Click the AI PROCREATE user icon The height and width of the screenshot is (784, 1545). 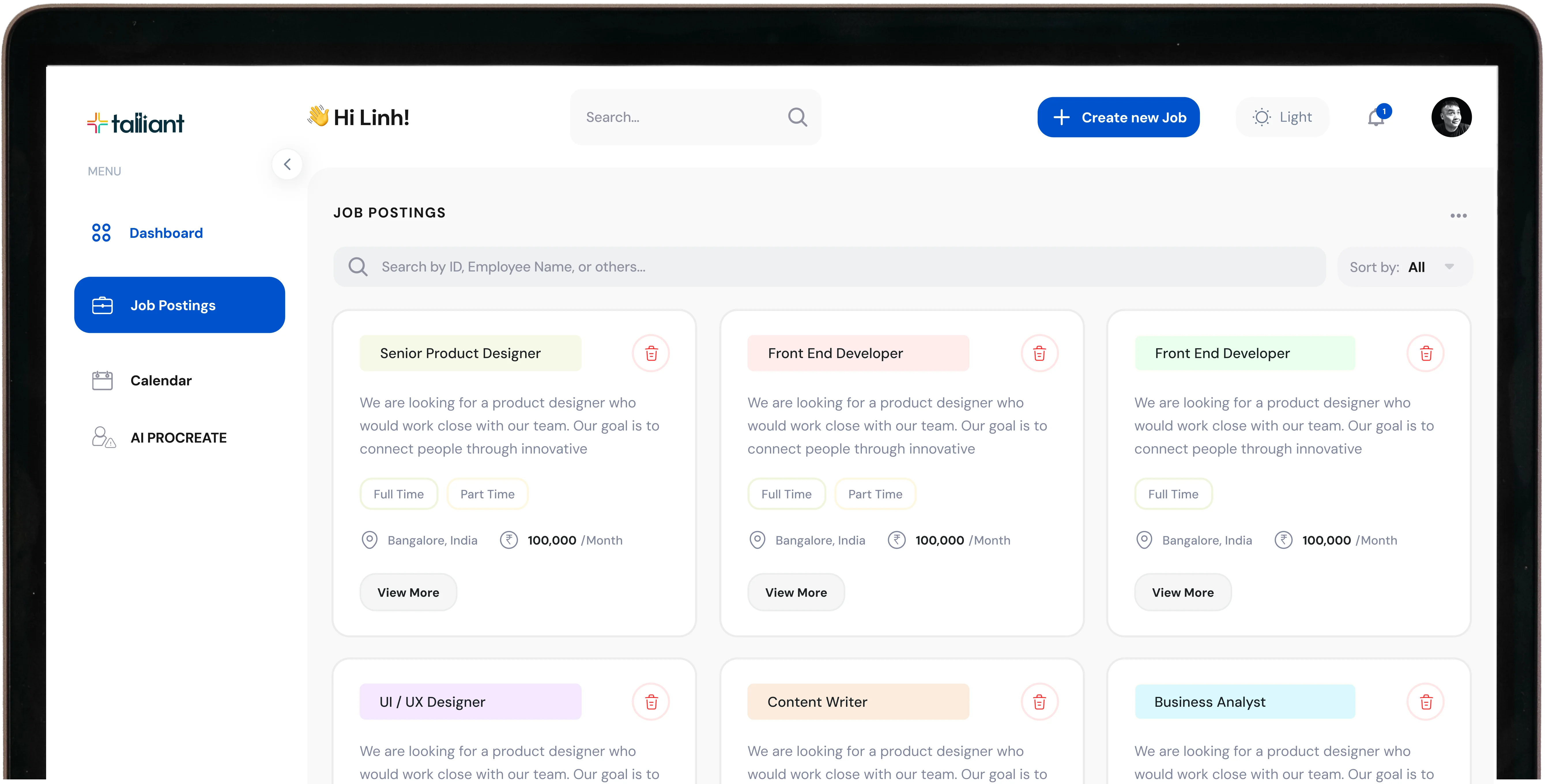[x=103, y=437]
